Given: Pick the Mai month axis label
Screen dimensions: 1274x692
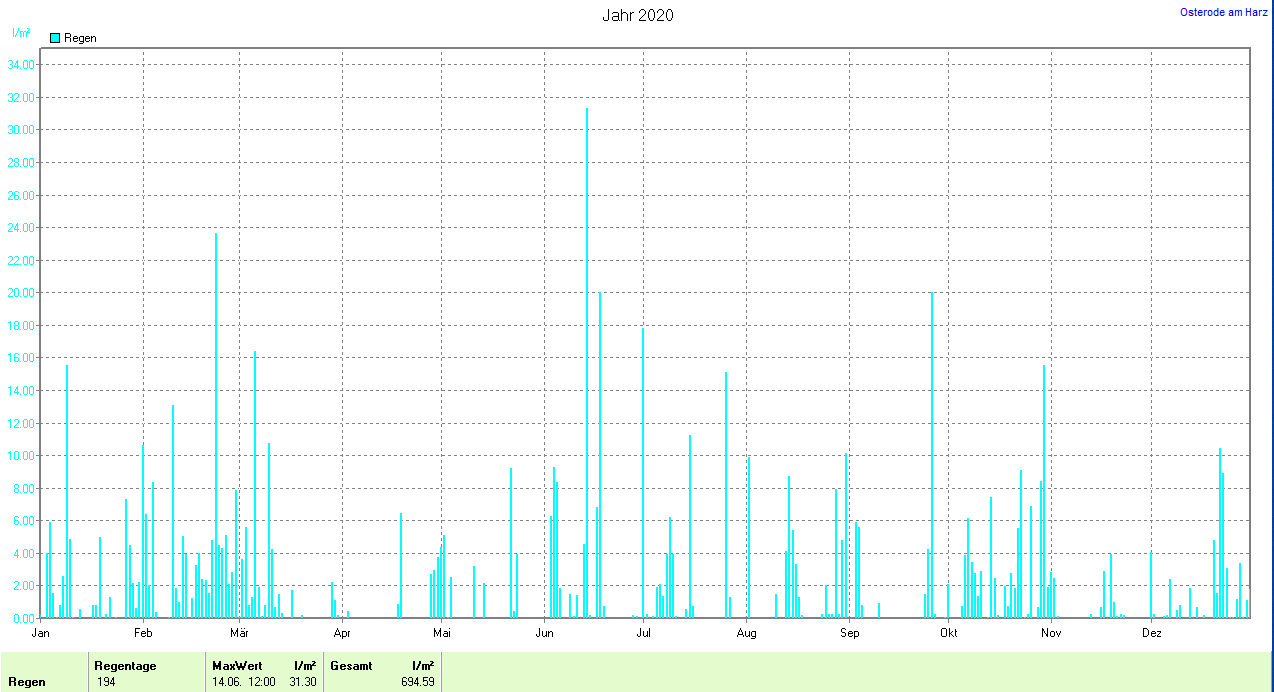Looking at the screenshot, I should pyautogui.click(x=442, y=633).
